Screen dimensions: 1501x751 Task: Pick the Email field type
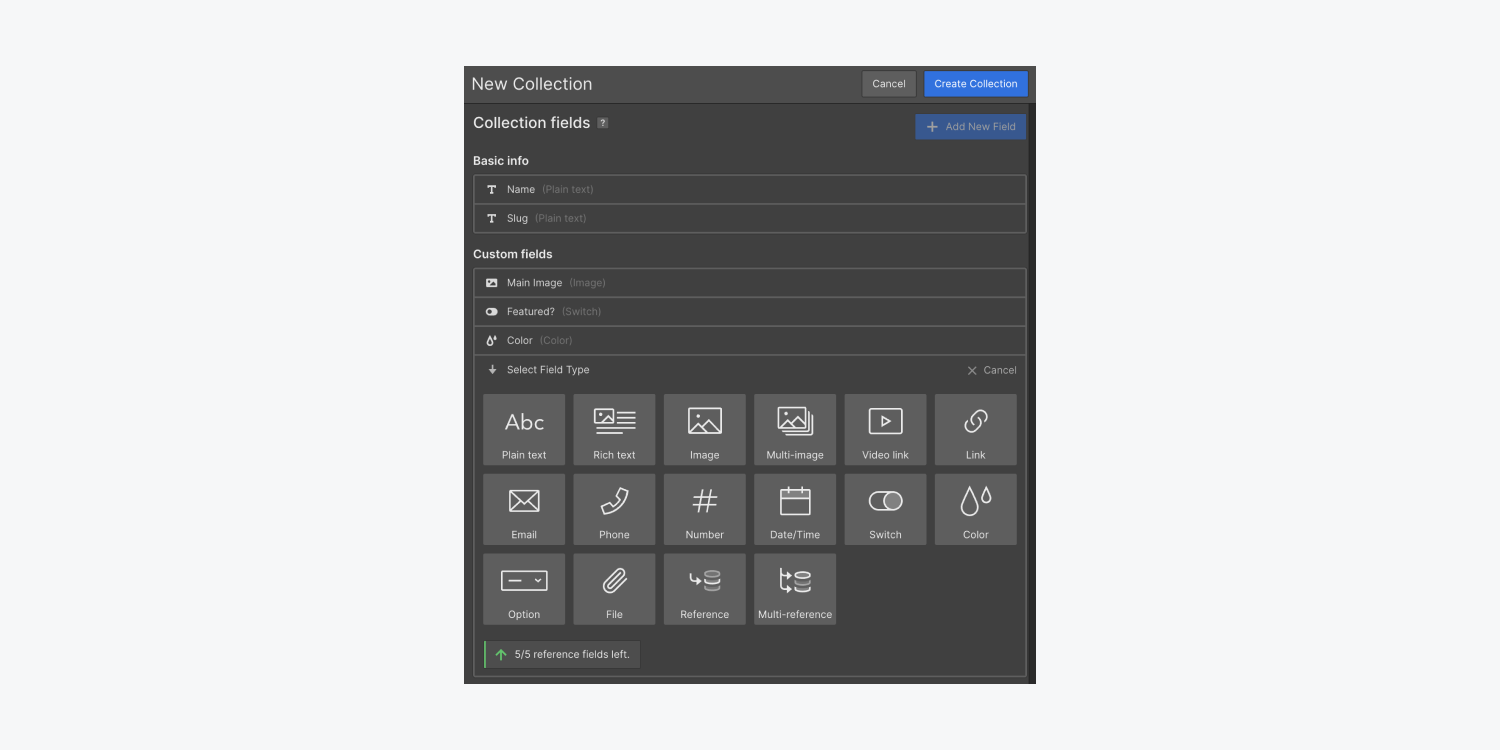pos(523,509)
